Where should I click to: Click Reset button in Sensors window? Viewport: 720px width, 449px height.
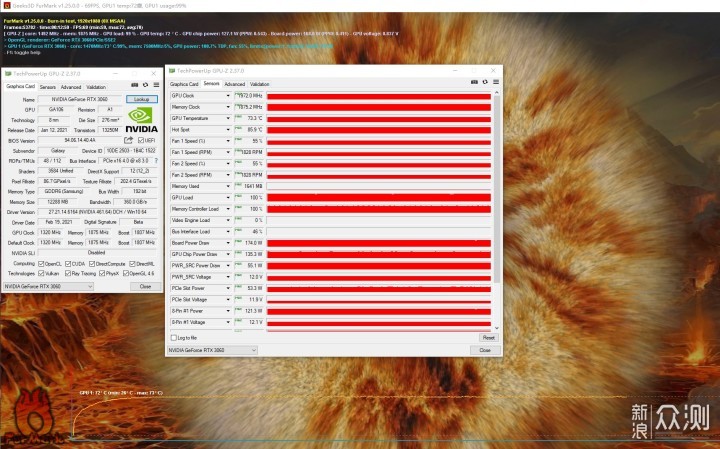click(x=489, y=338)
